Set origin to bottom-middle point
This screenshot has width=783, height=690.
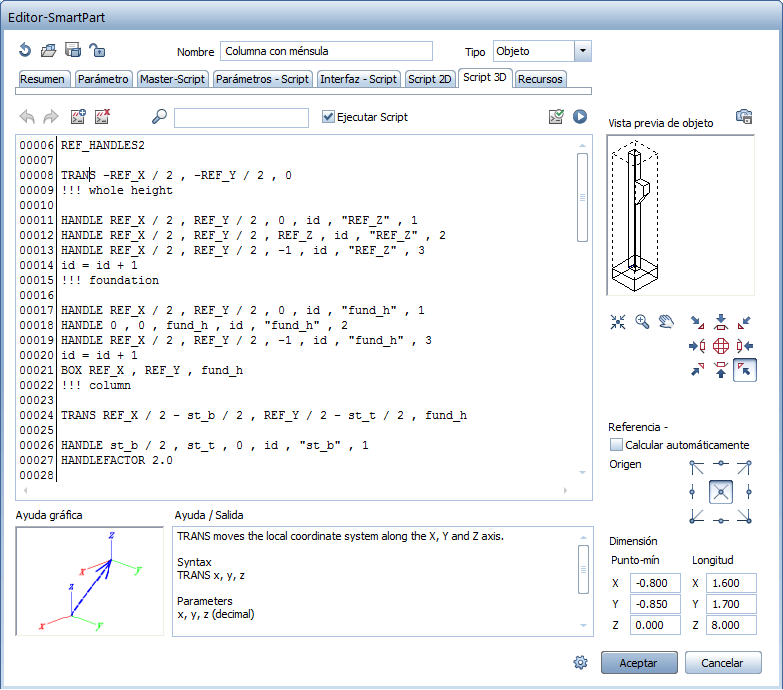721,520
